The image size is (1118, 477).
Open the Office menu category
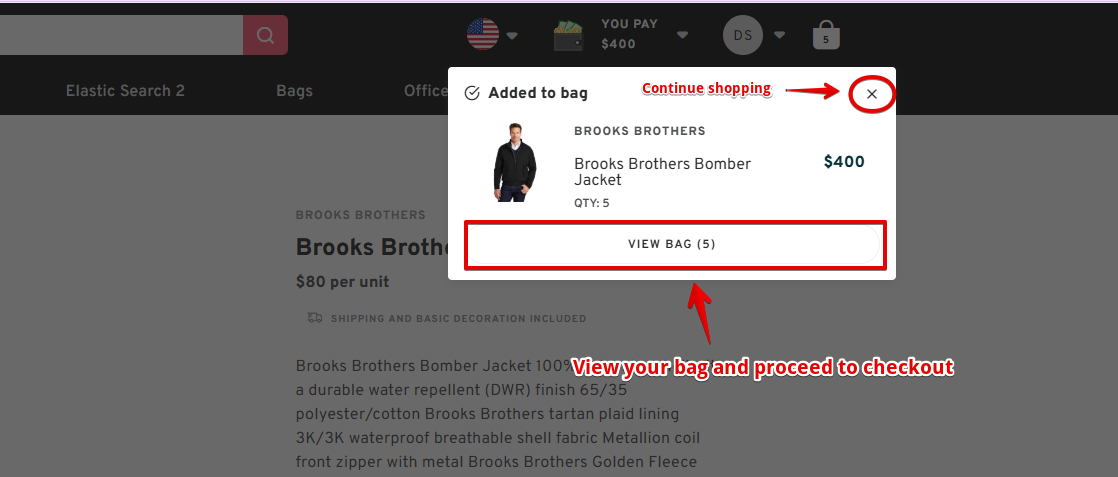coord(426,91)
